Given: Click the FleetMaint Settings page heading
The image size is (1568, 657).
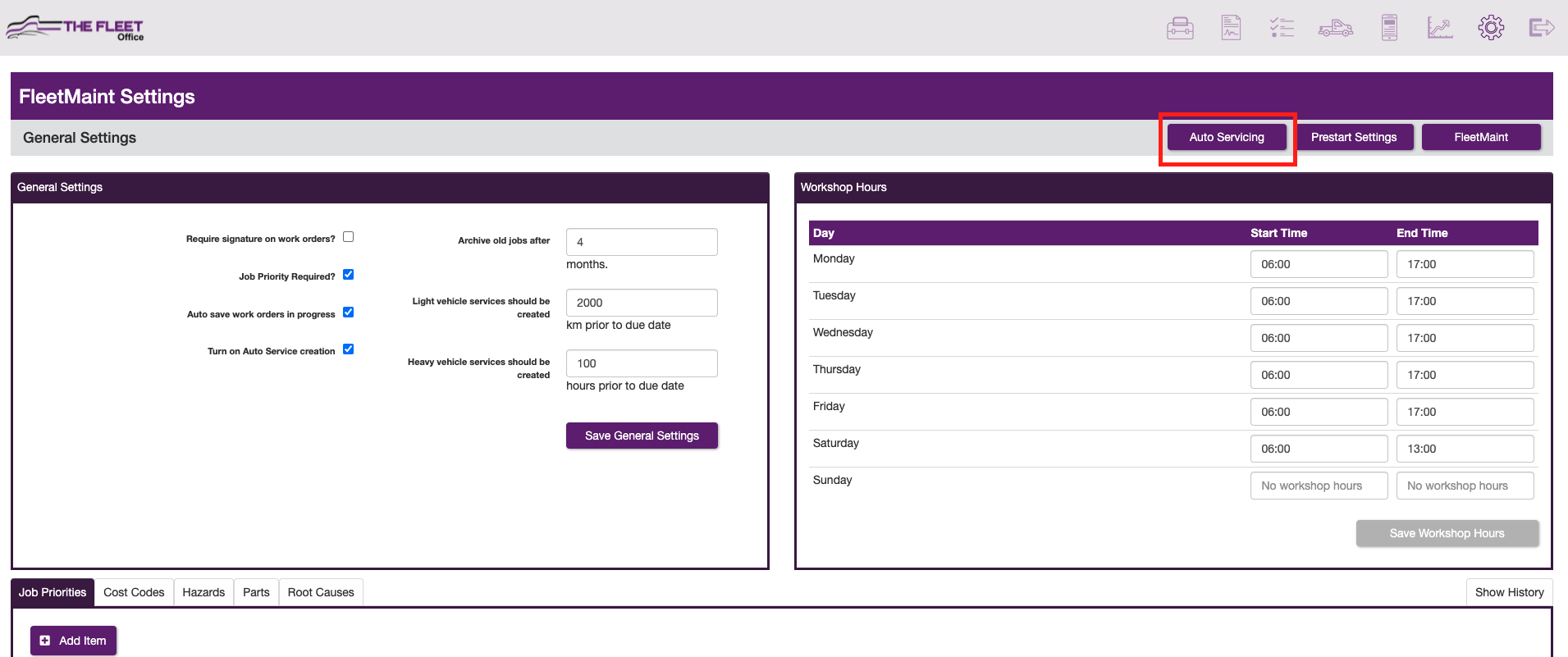Looking at the screenshot, I should [107, 97].
